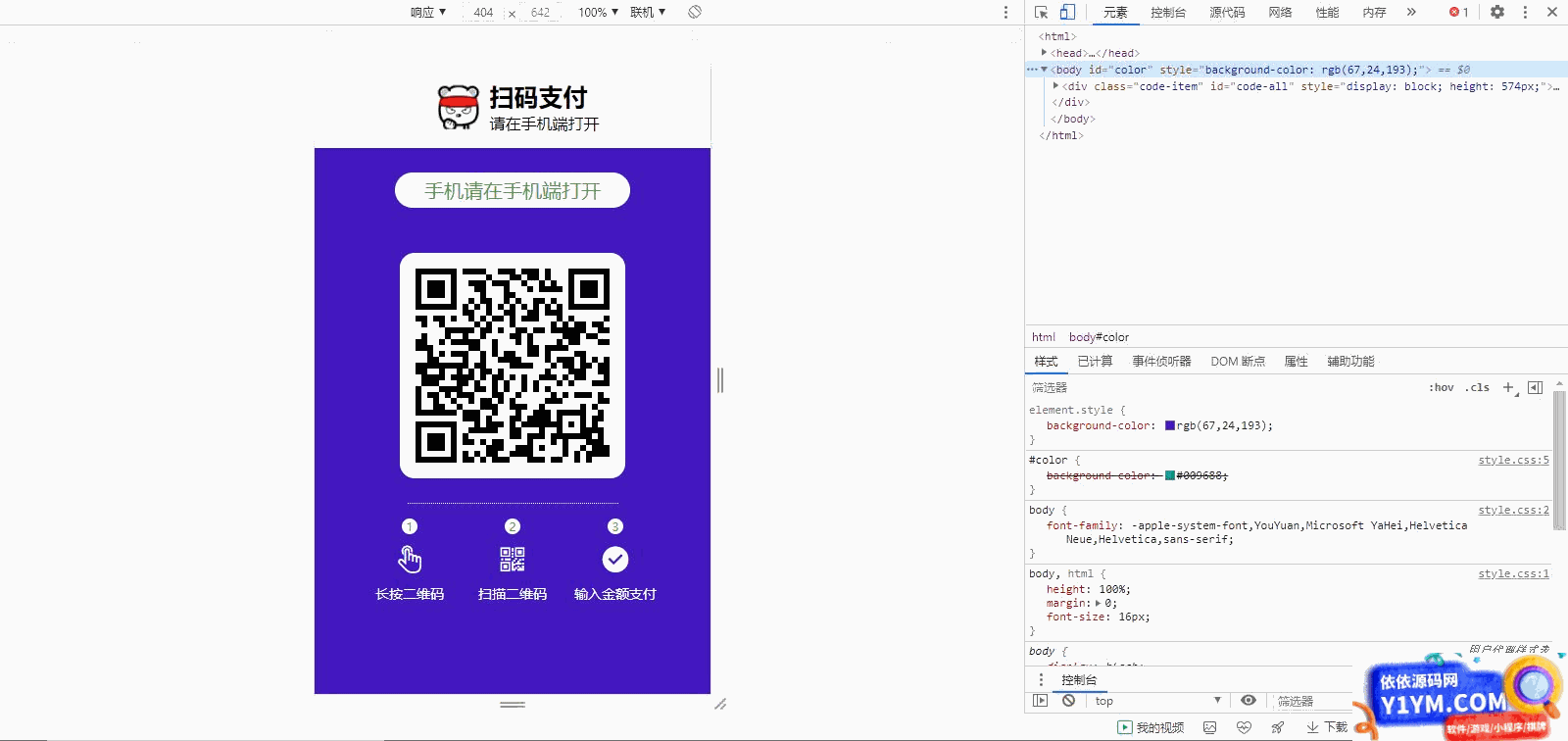Click the QR code image

tap(513, 366)
